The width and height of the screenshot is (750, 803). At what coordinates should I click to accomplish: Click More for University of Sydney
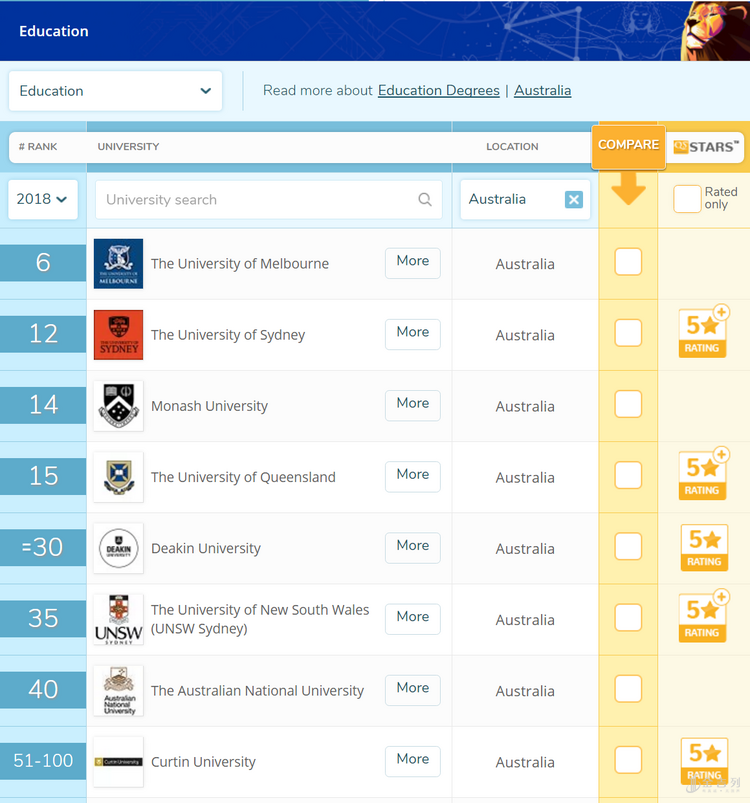[413, 334]
